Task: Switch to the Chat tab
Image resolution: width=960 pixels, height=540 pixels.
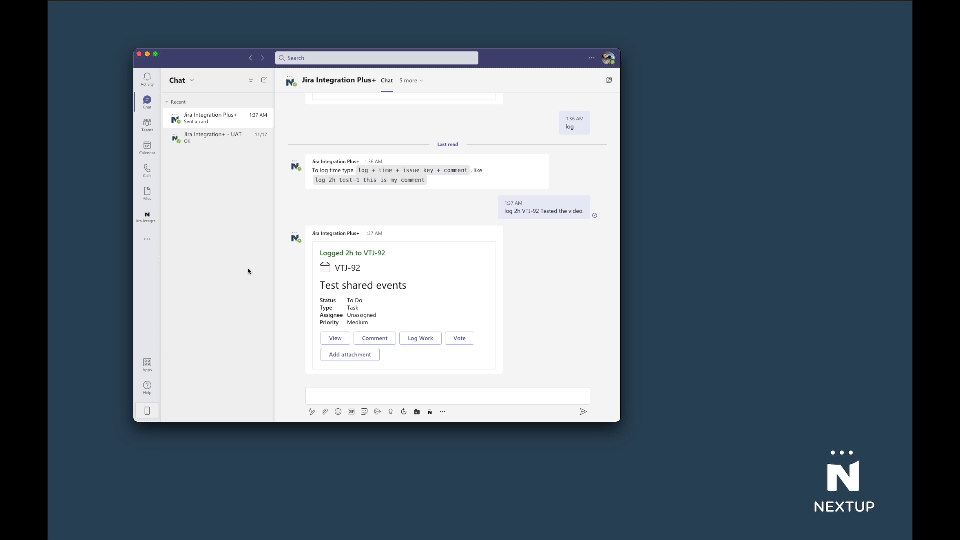Action: [386, 80]
